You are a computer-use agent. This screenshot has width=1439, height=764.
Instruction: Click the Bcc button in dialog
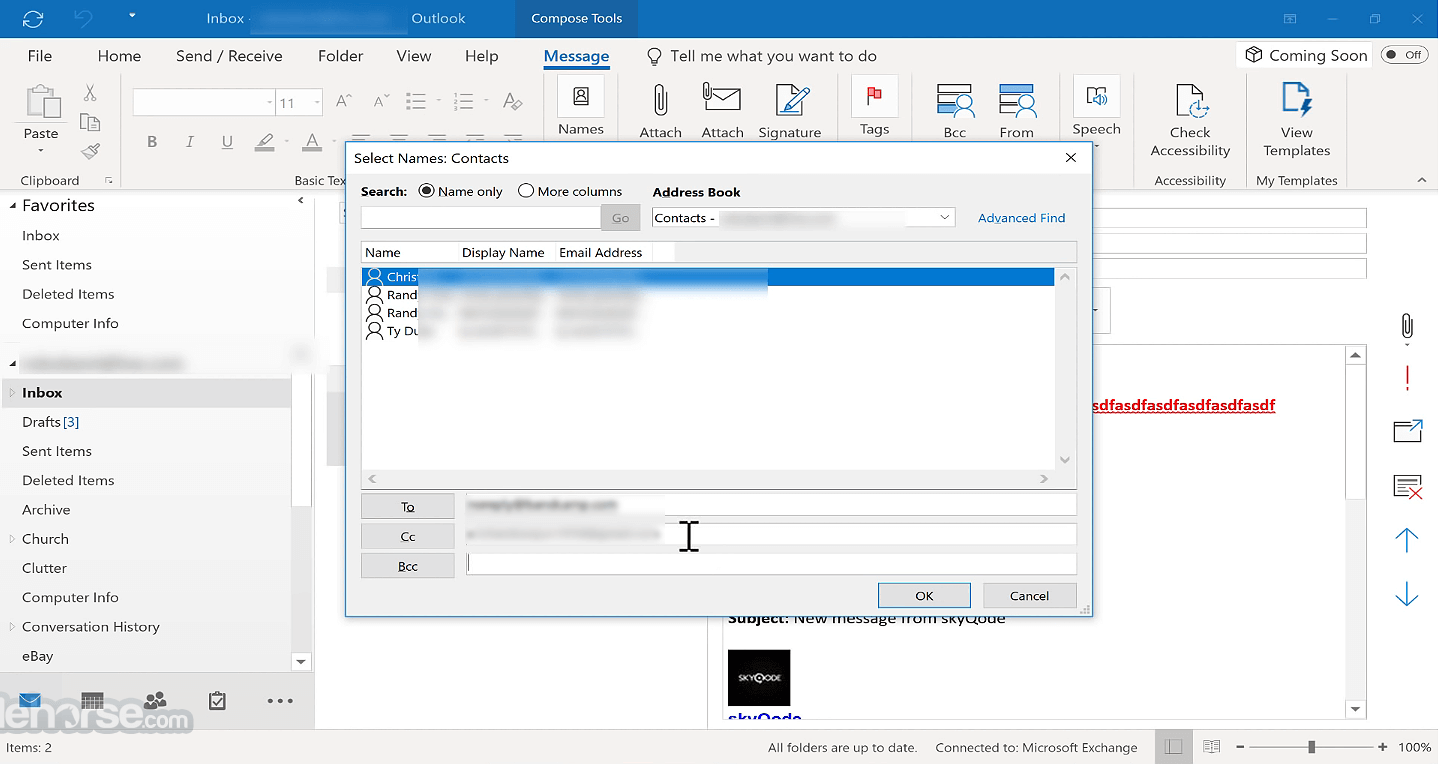point(407,566)
